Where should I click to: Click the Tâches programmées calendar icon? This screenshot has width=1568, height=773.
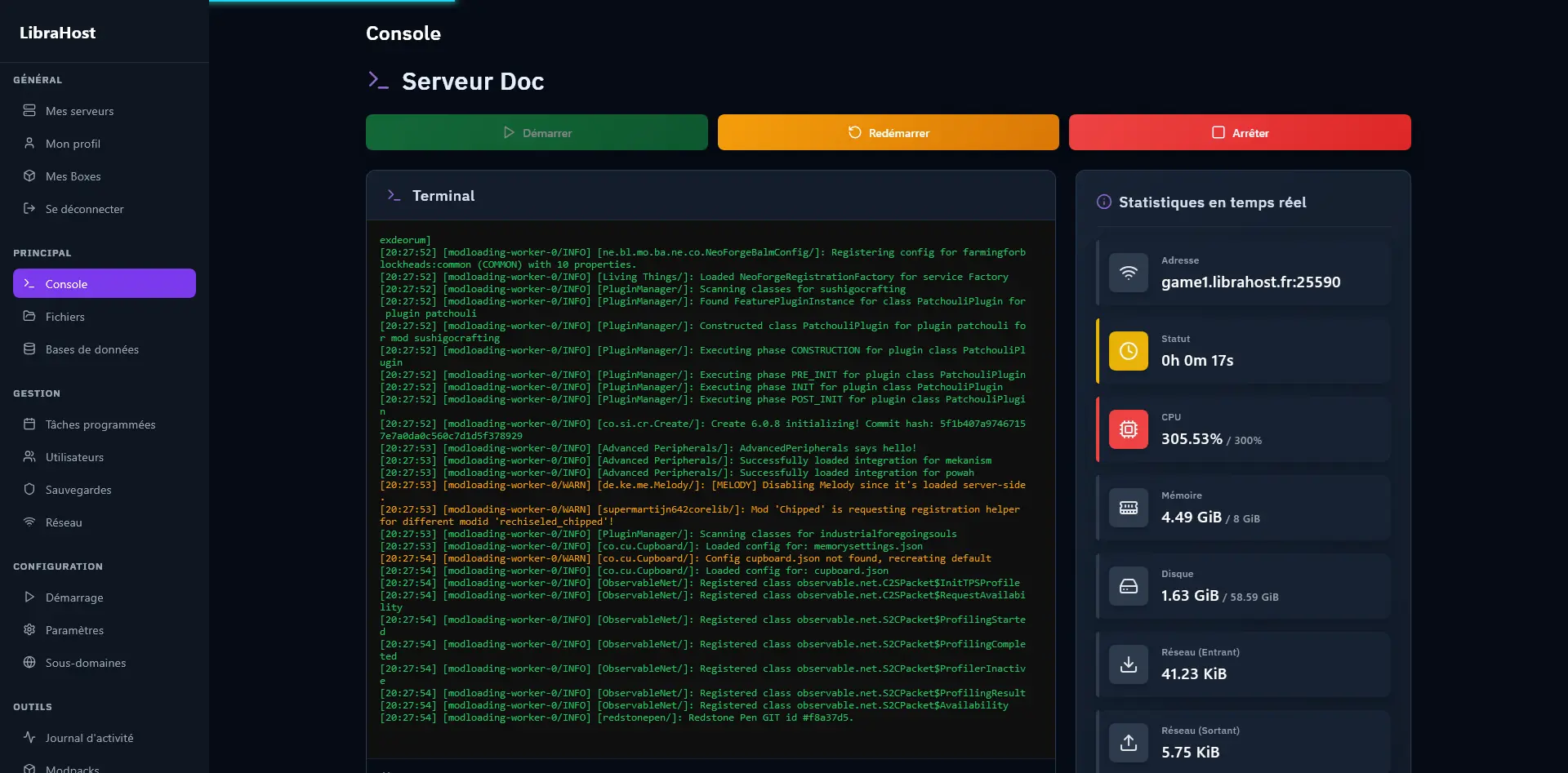29,424
